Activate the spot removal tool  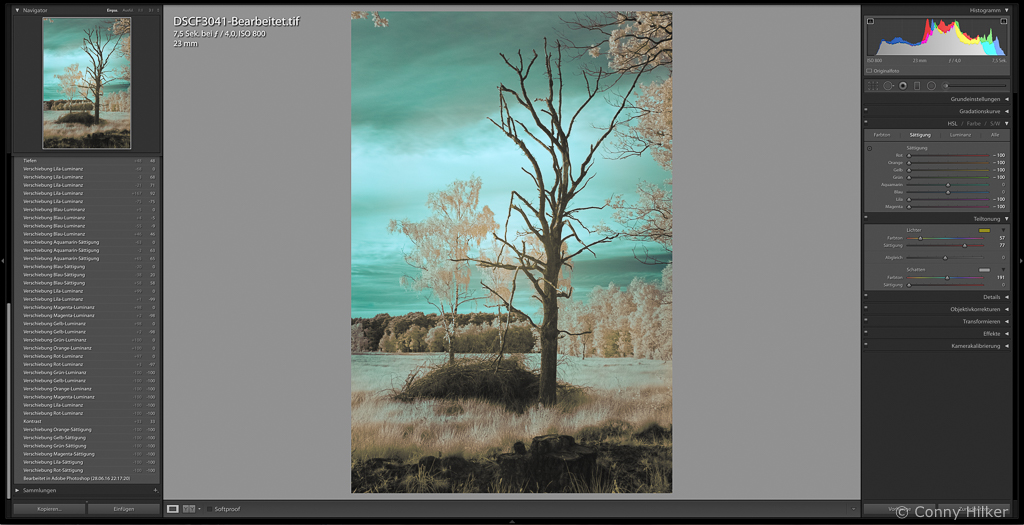coord(887,85)
